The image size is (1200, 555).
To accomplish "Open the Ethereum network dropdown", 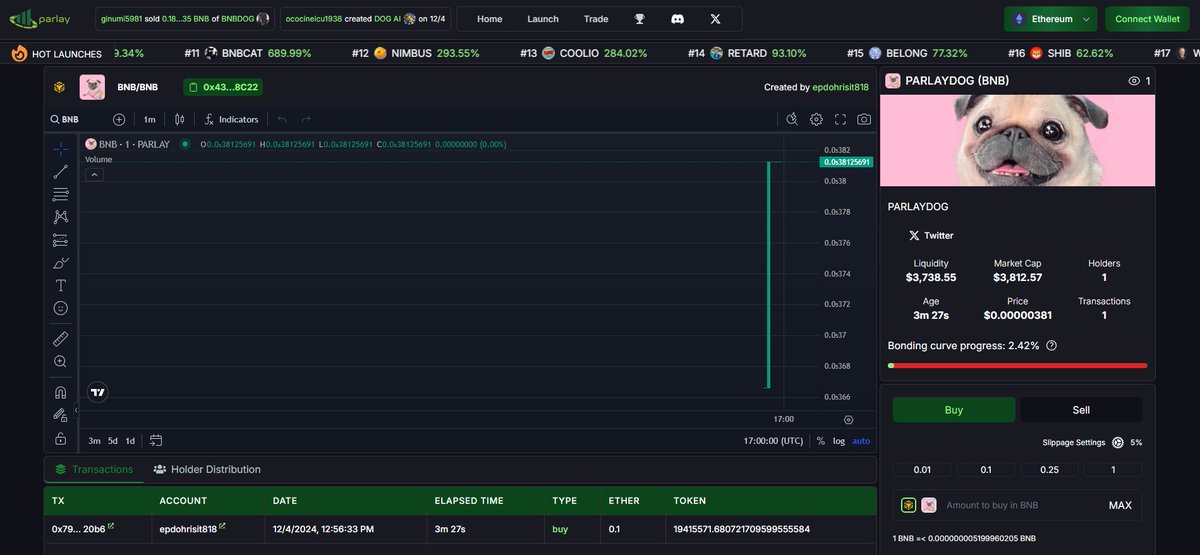I will [x=1050, y=19].
